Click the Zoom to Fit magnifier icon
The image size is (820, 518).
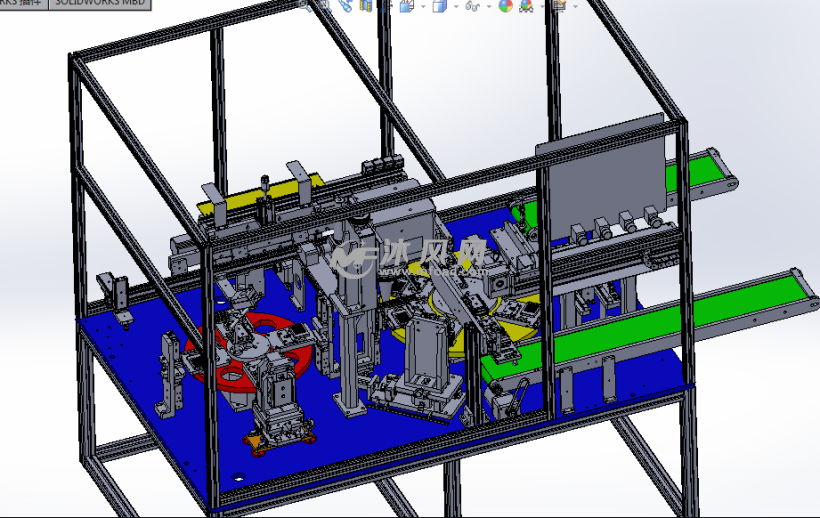coord(304,4)
